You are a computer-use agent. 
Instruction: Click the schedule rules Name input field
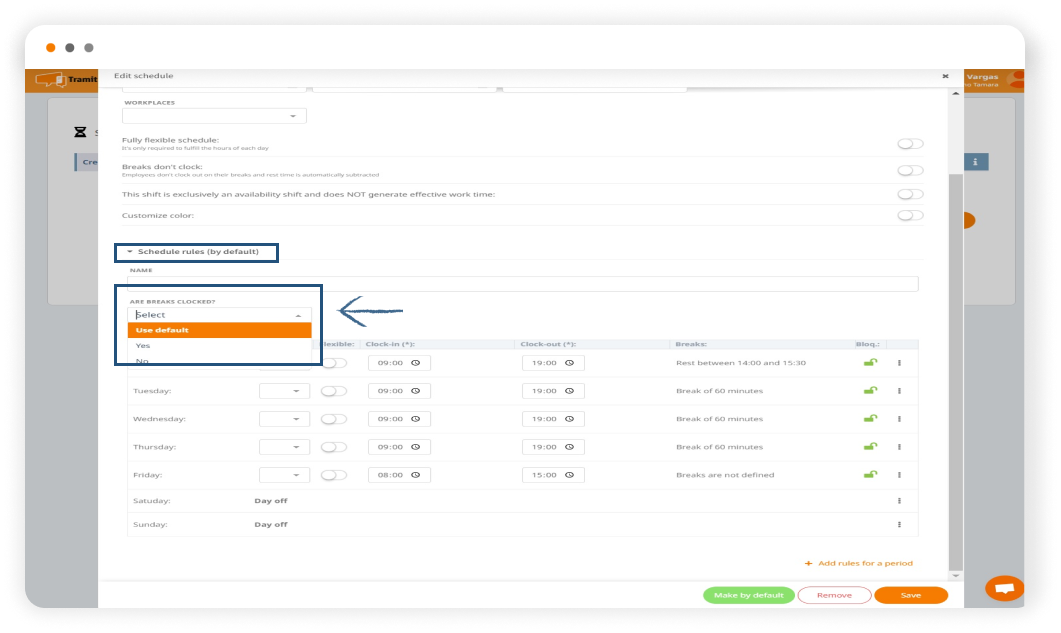522,284
